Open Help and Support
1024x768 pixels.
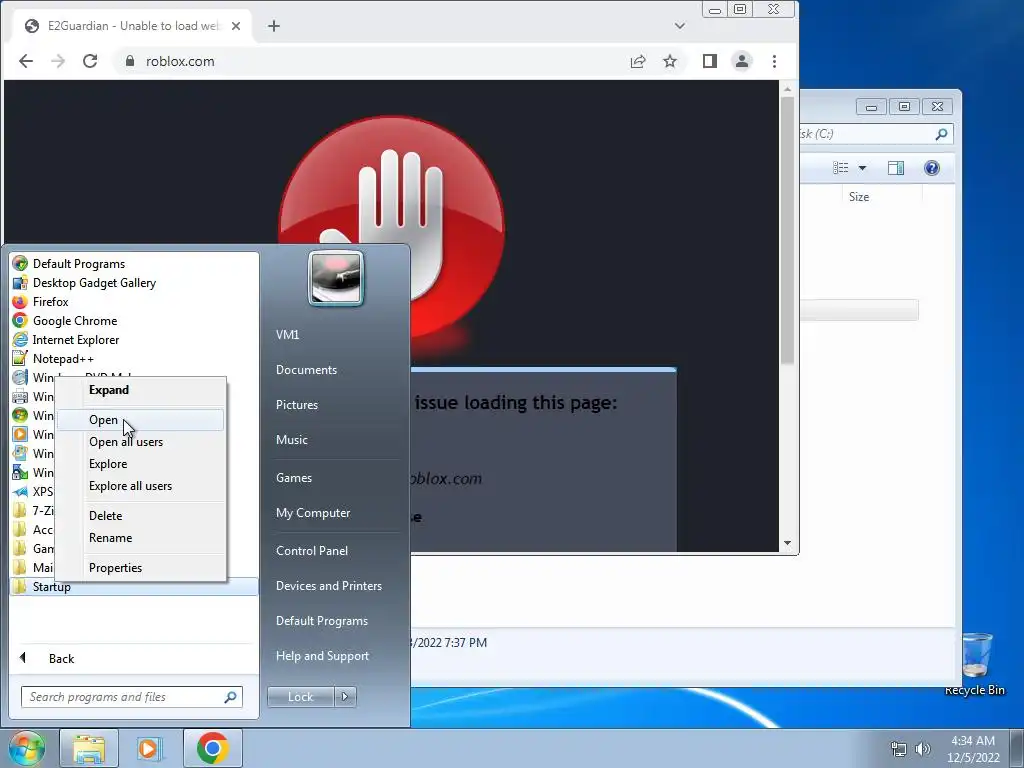(322, 656)
